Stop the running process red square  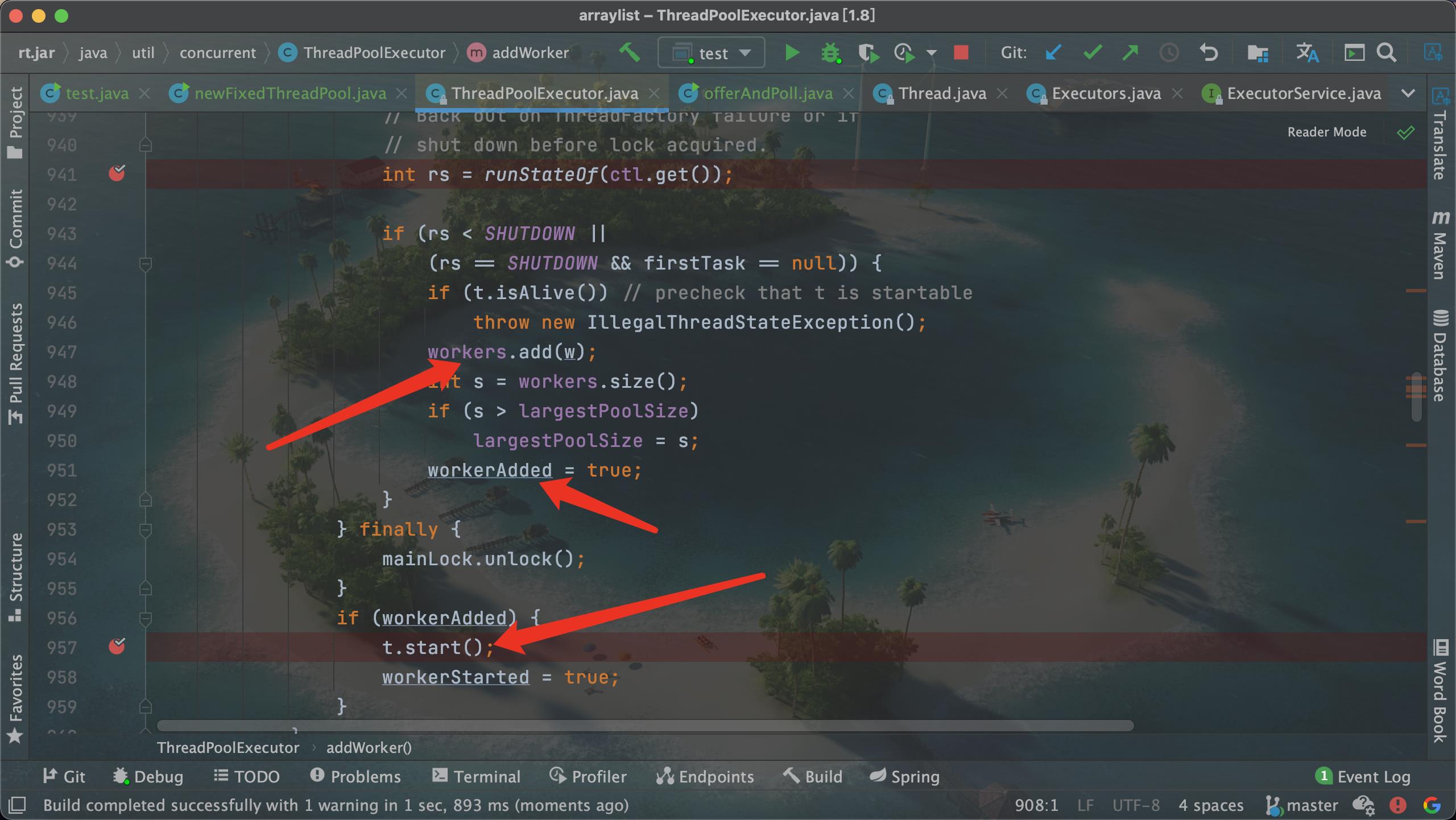coord(961,52)
